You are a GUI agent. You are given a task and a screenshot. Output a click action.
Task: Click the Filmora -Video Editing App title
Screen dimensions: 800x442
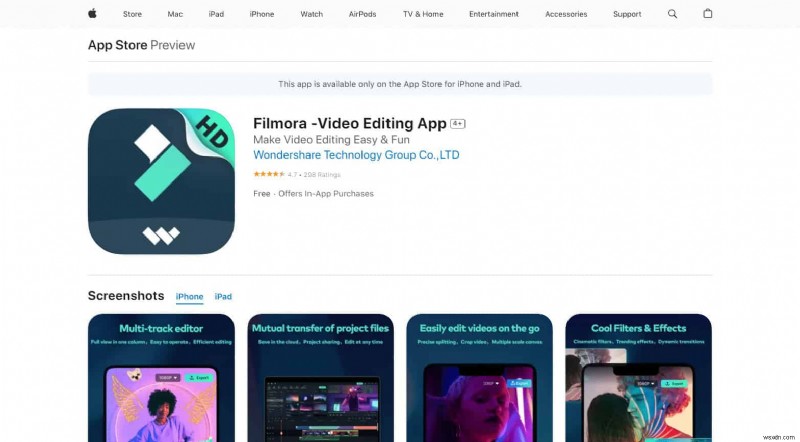click(x=350, y=124)
